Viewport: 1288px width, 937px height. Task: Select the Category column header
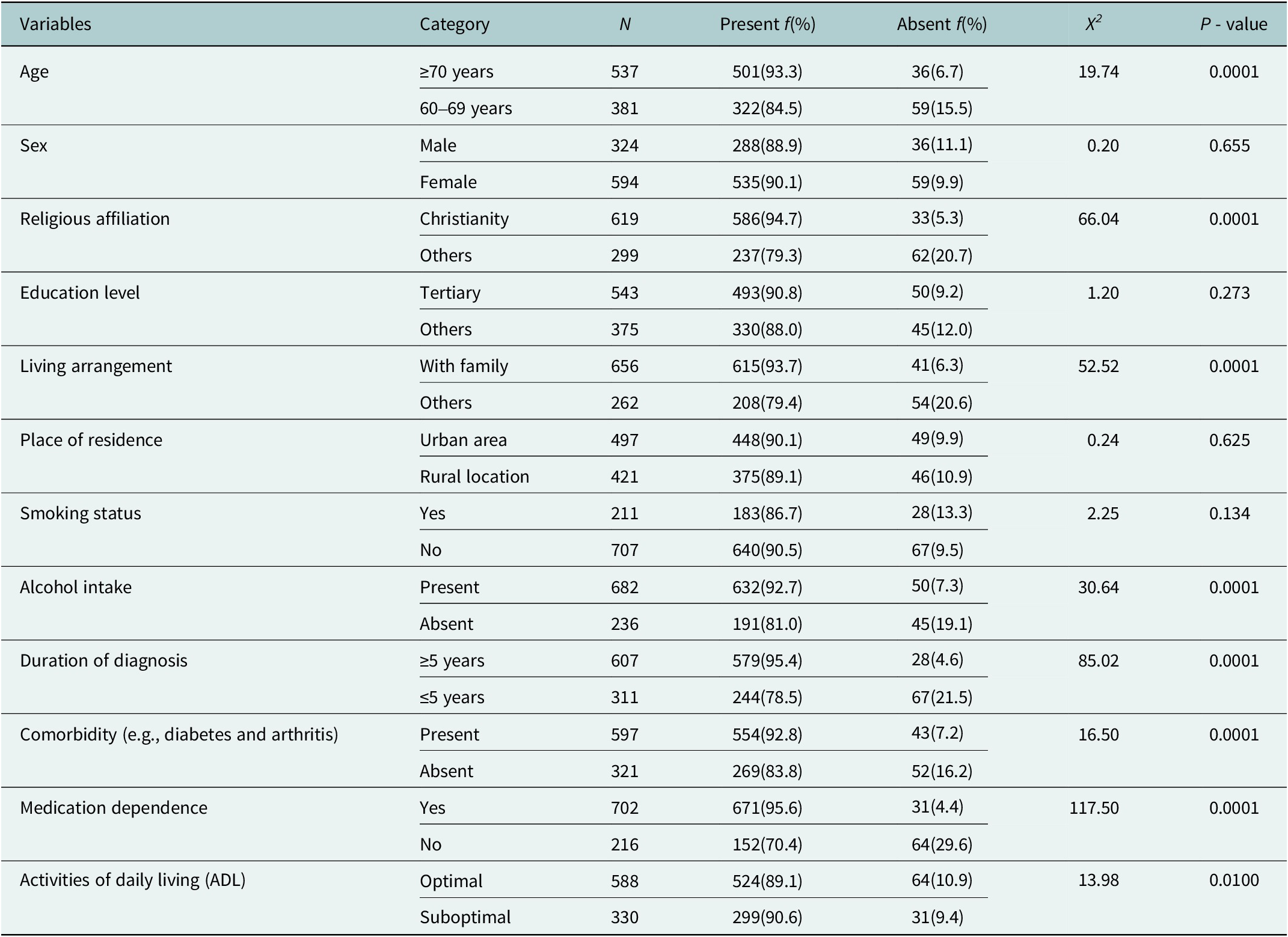click(455, 25)
